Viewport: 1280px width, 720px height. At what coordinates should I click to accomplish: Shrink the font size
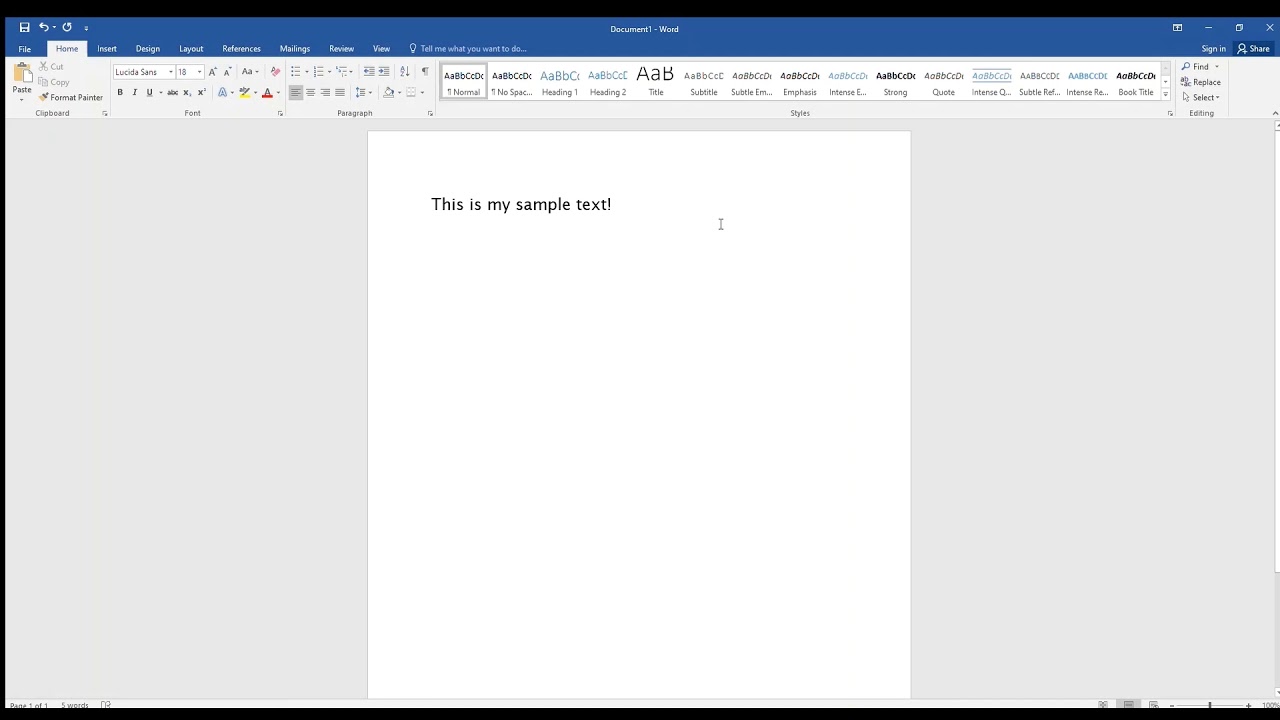click(x=227, y=72)
